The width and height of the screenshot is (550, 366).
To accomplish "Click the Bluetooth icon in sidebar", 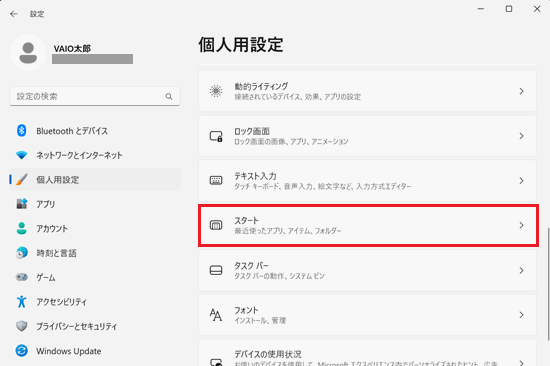I will point(22,131).
